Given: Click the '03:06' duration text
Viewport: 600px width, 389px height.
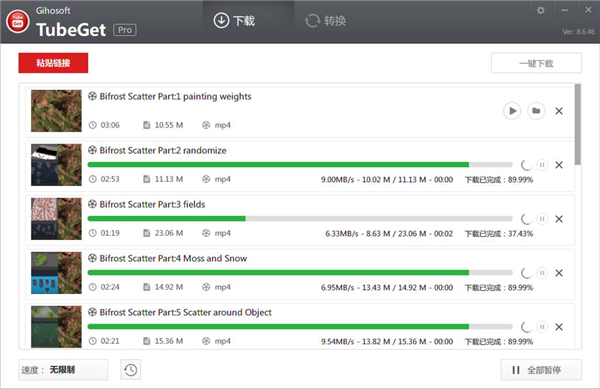Looking at the screenshot, I should tap(110, 125).
